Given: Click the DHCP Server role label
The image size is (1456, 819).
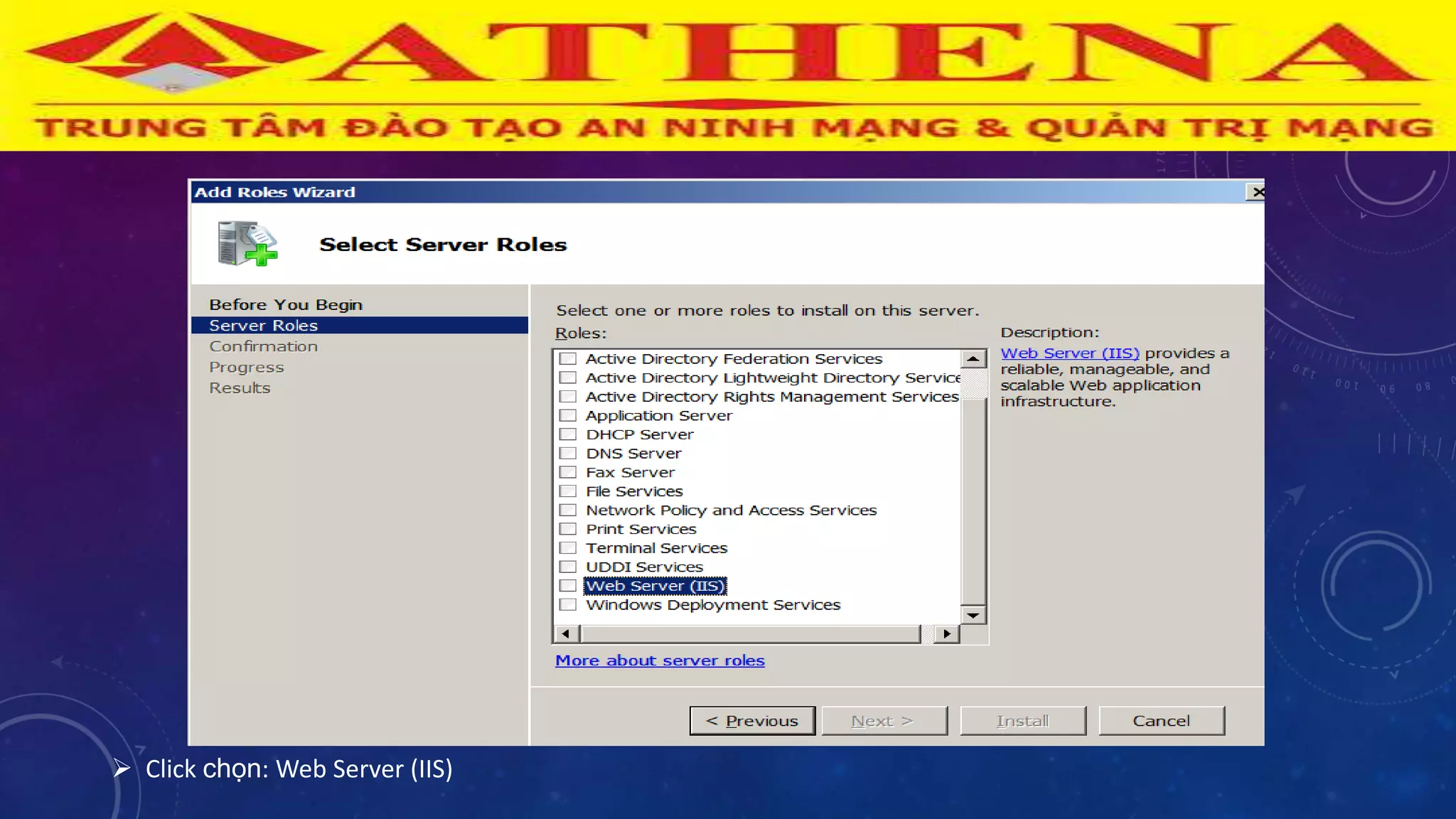Looking at the screenshot, I should (640, 434).
